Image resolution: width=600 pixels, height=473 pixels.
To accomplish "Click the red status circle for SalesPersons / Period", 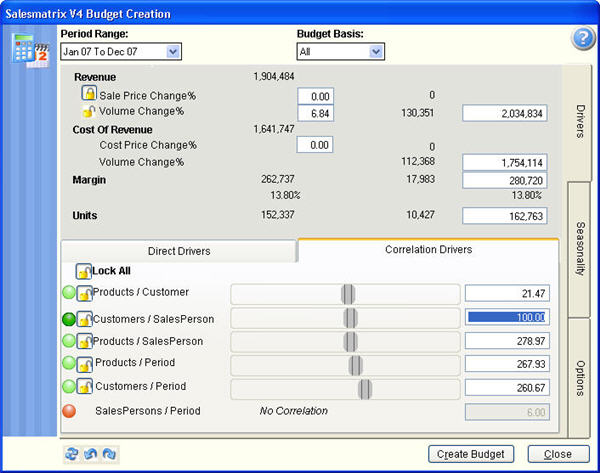I will (69, 411).
